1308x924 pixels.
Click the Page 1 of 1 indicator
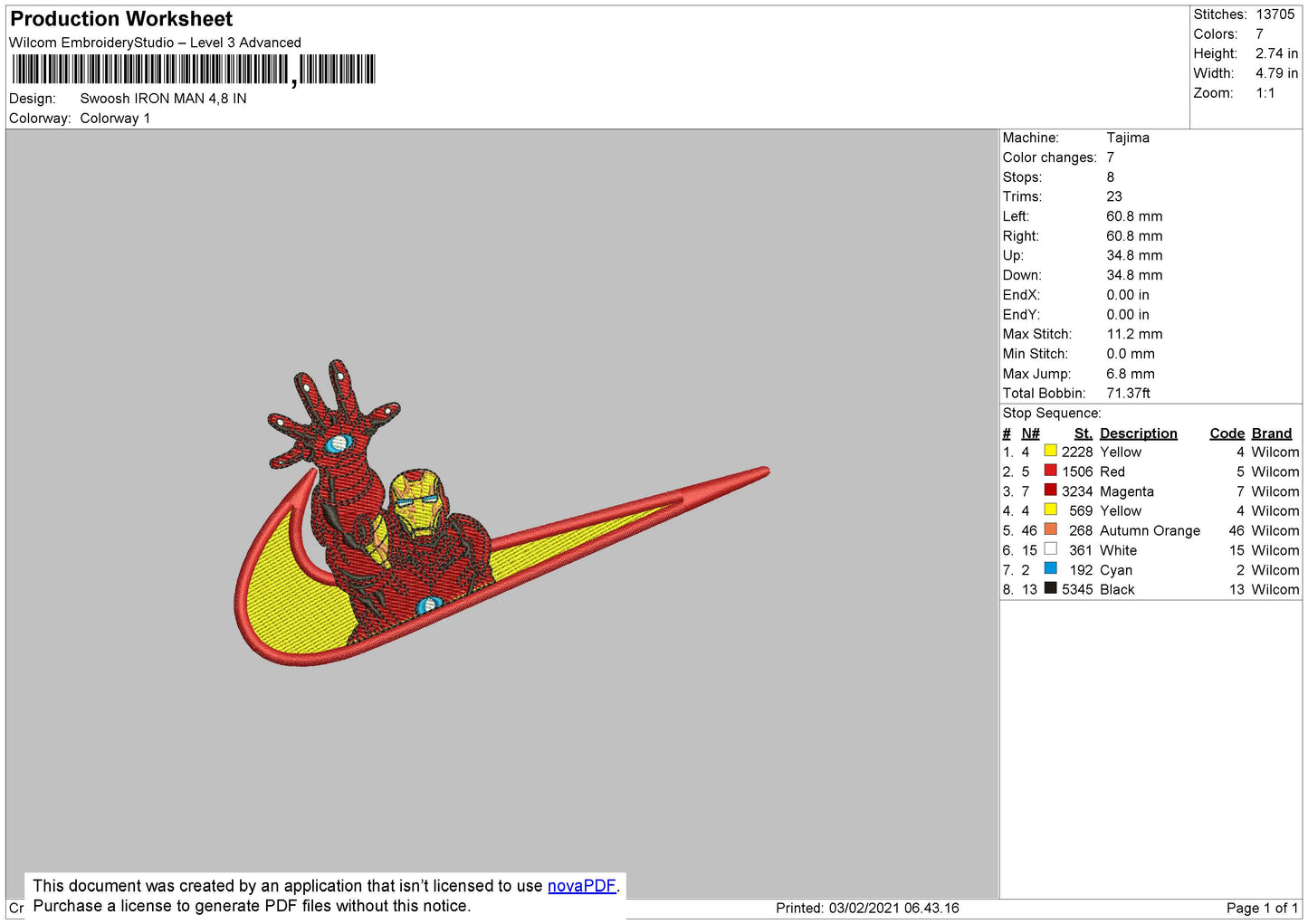[x=1261, y=908]
